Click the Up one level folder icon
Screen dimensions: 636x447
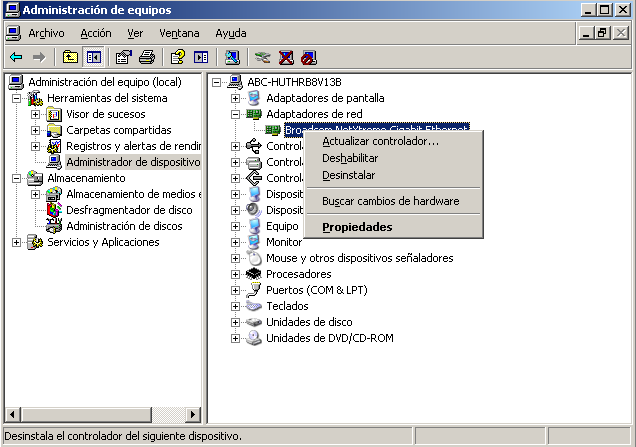[x=70, y=57]
